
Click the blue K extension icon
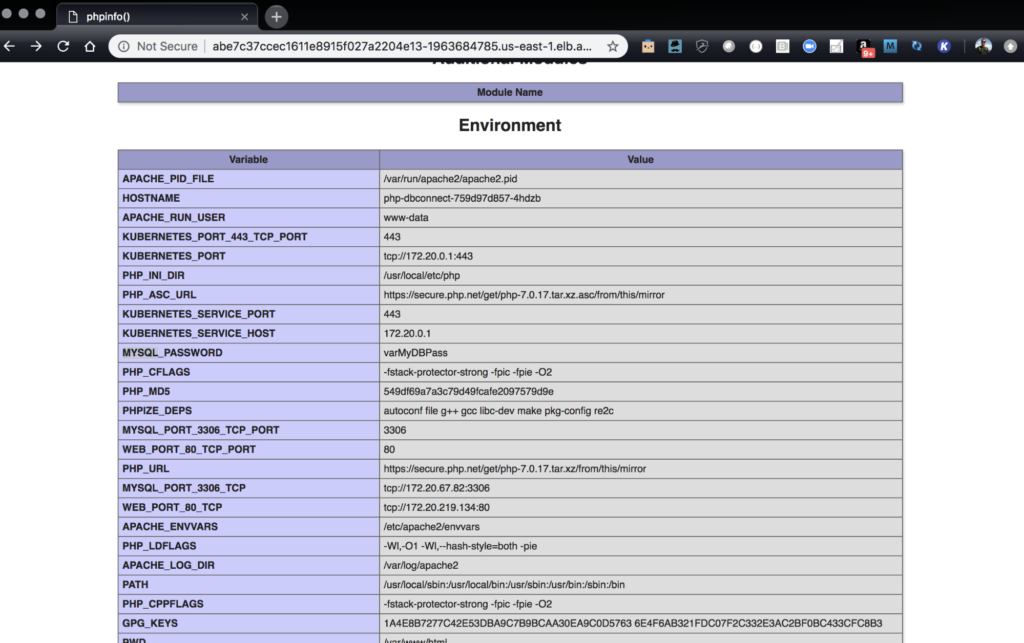[944, 46]
